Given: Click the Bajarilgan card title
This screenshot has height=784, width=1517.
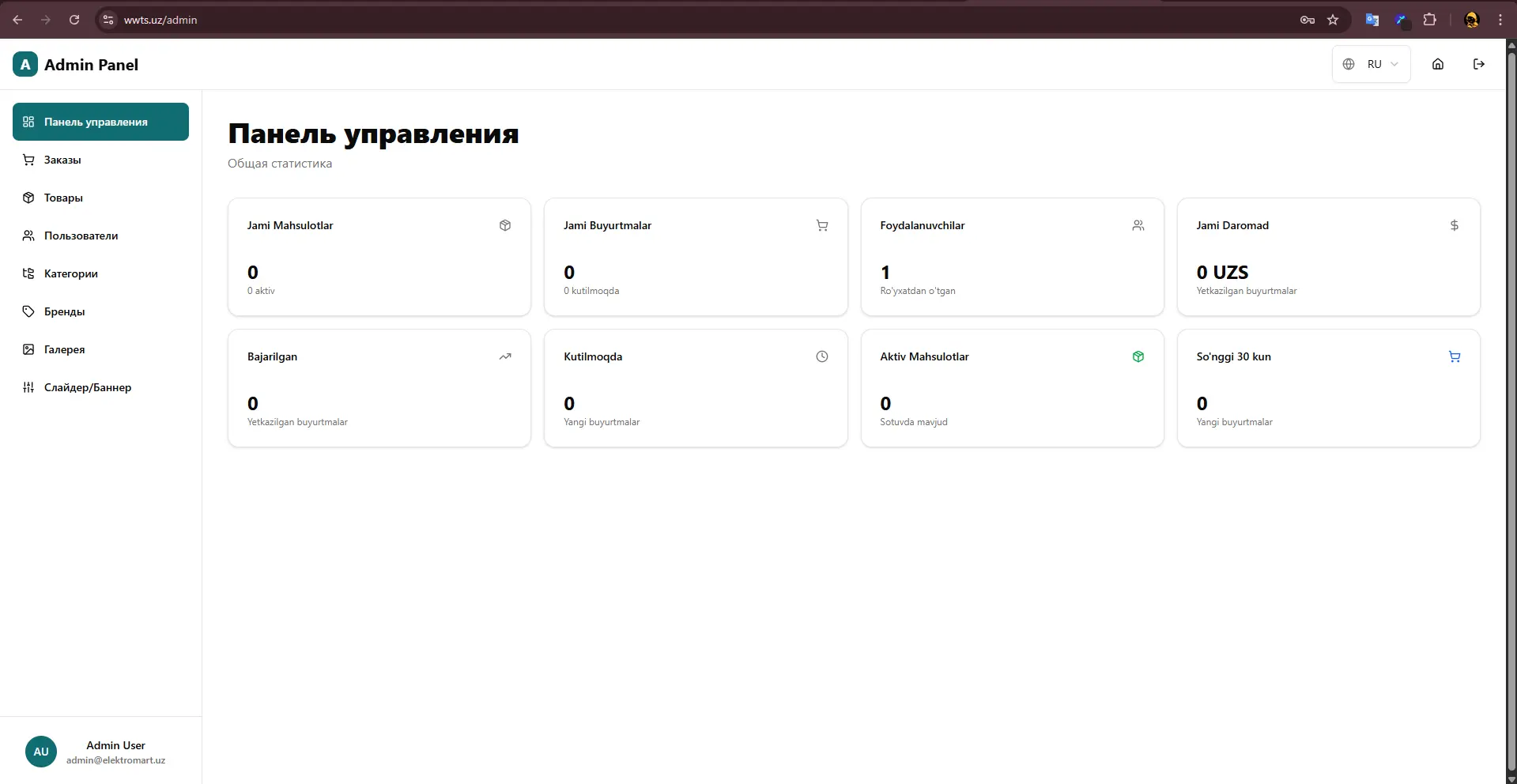Looking at the screenshot, I should pos(272,356).
